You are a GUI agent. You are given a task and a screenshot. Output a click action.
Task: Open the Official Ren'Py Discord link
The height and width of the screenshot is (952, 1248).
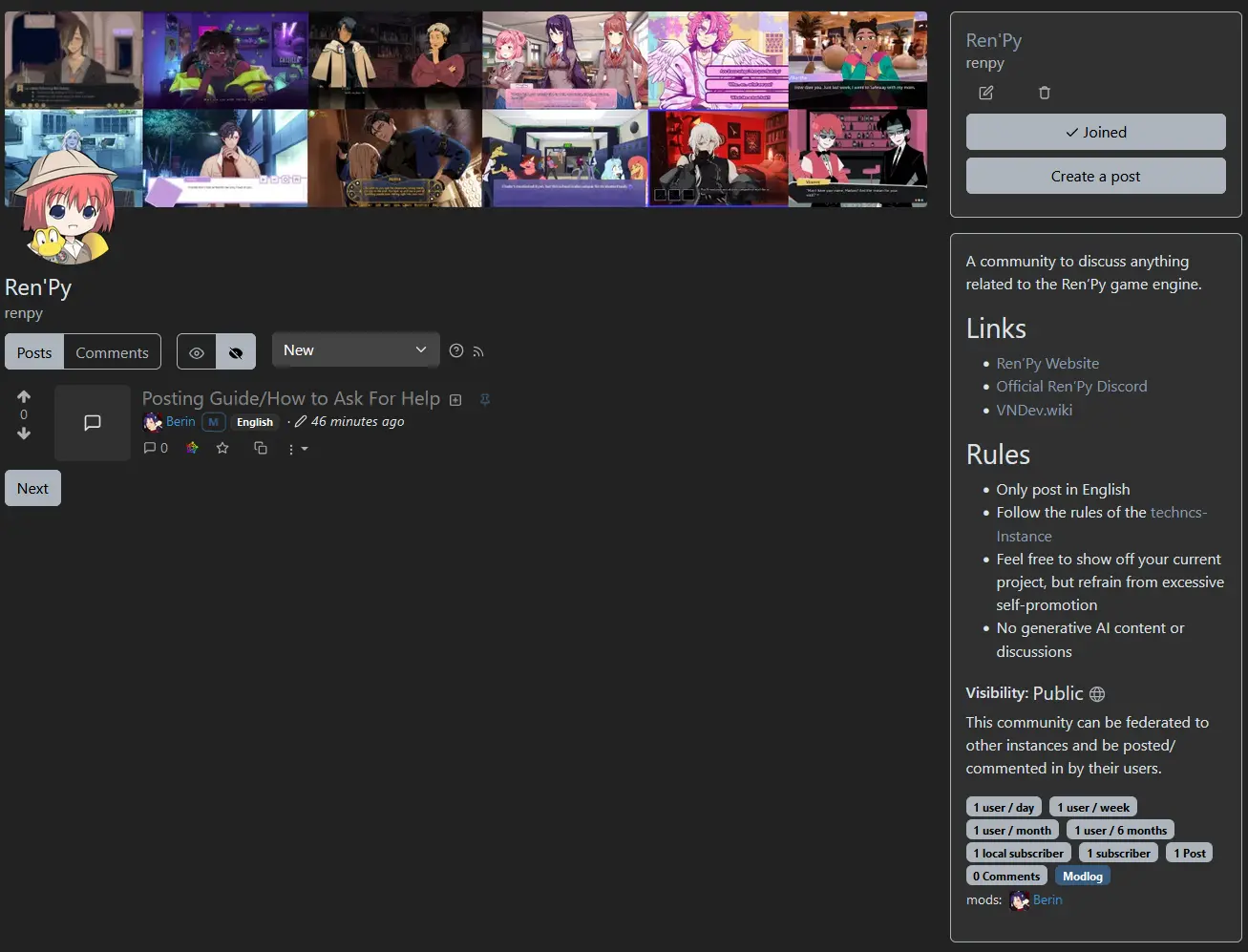1071,386
